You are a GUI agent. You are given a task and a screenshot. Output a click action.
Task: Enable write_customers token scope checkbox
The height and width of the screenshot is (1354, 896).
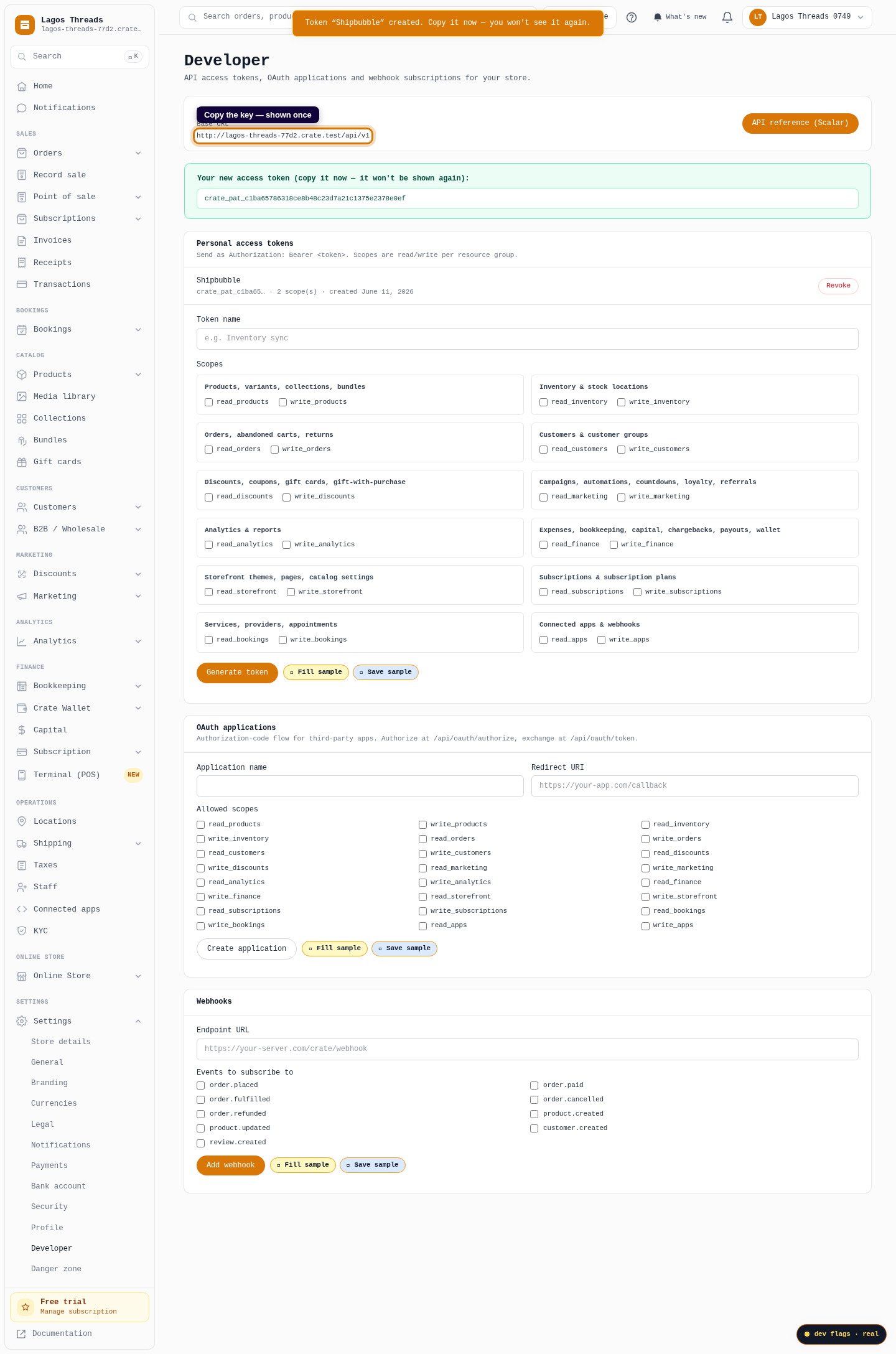(x=622, y=450)
